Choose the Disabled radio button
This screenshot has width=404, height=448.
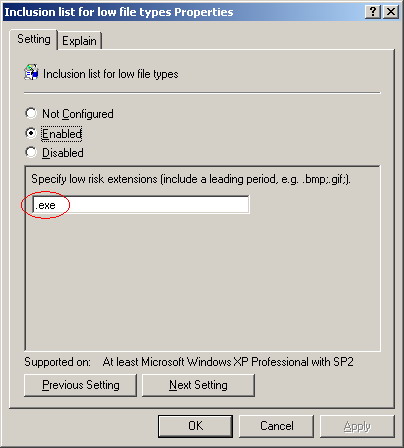click(x=31, y=152)
